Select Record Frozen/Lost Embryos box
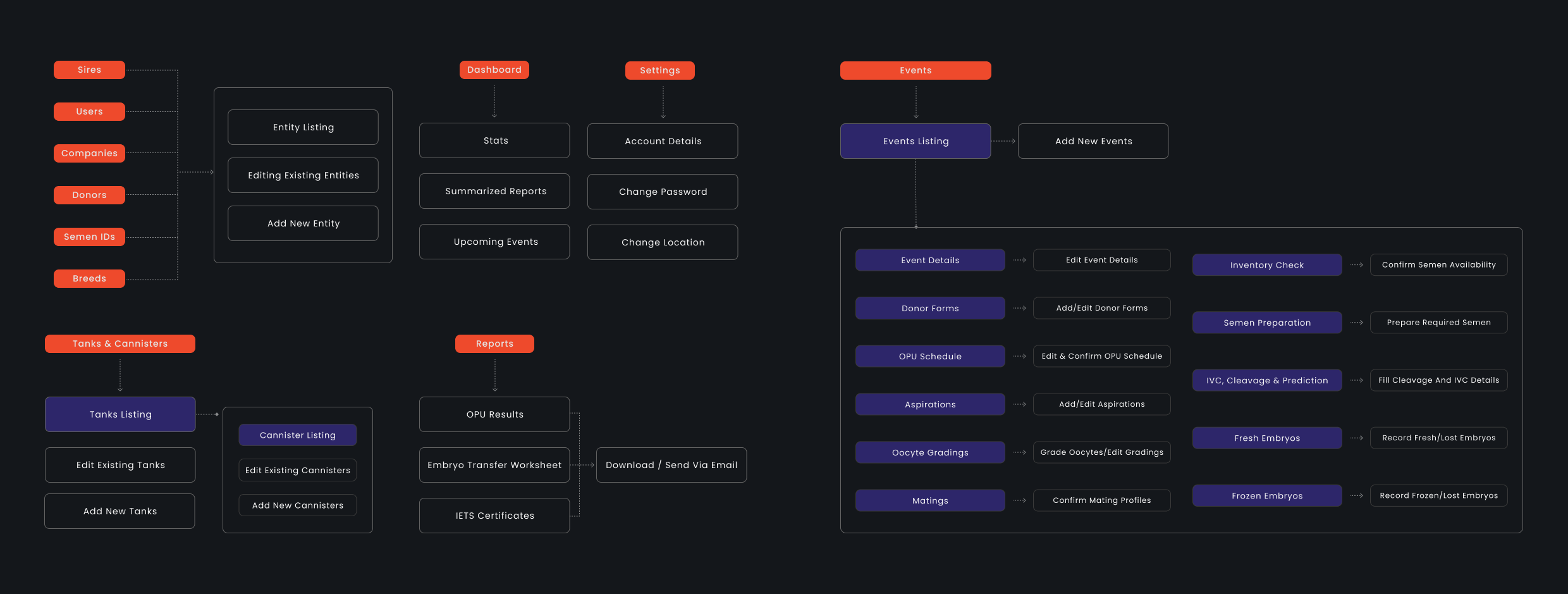The height and width of the screenshot is (594, 1568). click(x=1438, y=495)
